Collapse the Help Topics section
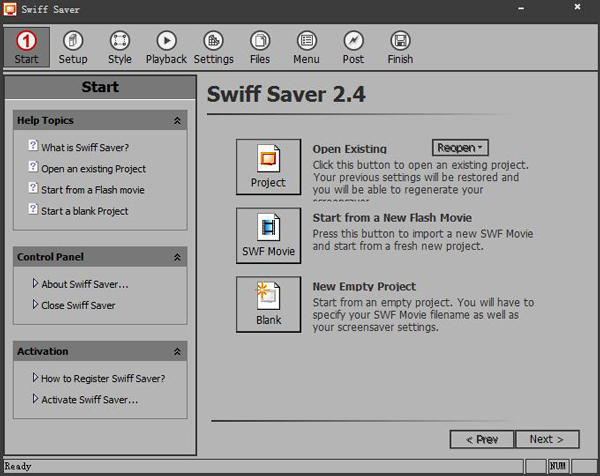 pyautogui.click(x=177, y=121)
